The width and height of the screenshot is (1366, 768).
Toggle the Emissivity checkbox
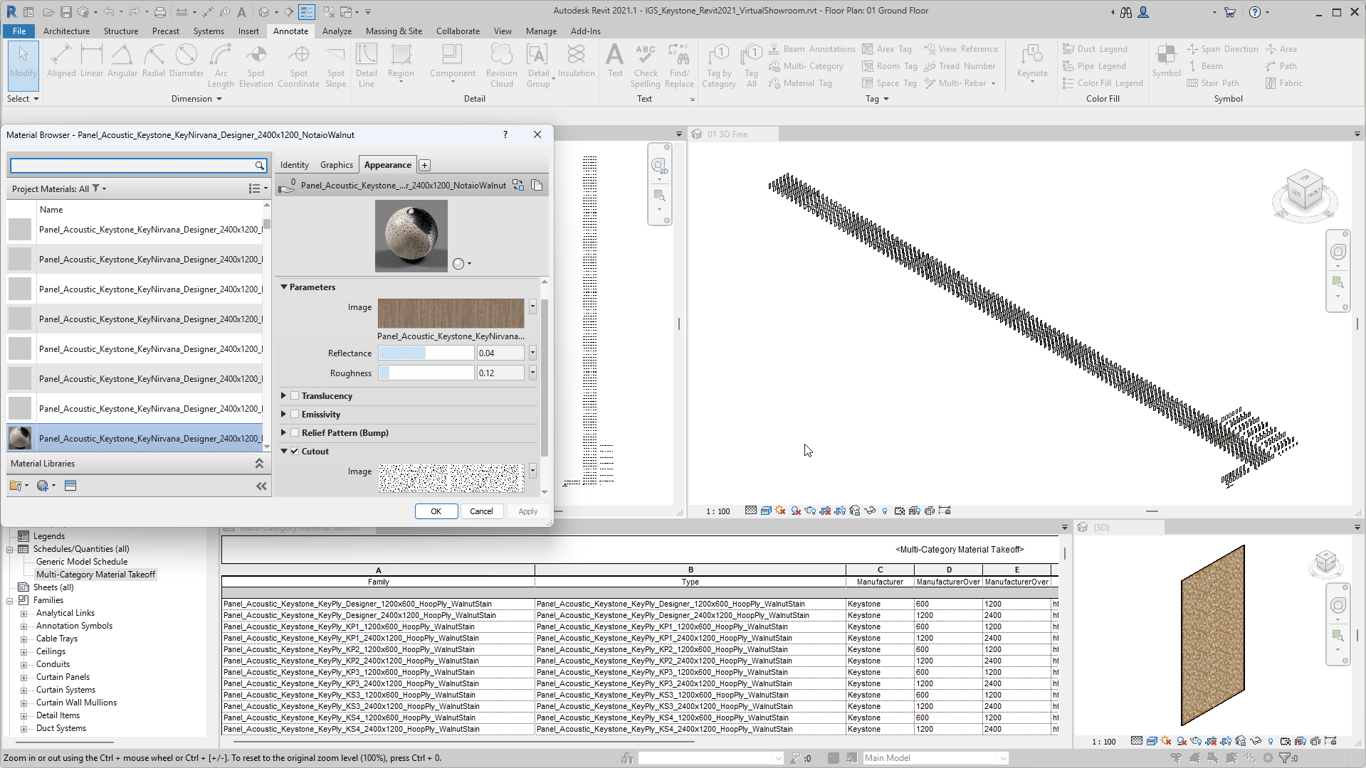point(295,414)
